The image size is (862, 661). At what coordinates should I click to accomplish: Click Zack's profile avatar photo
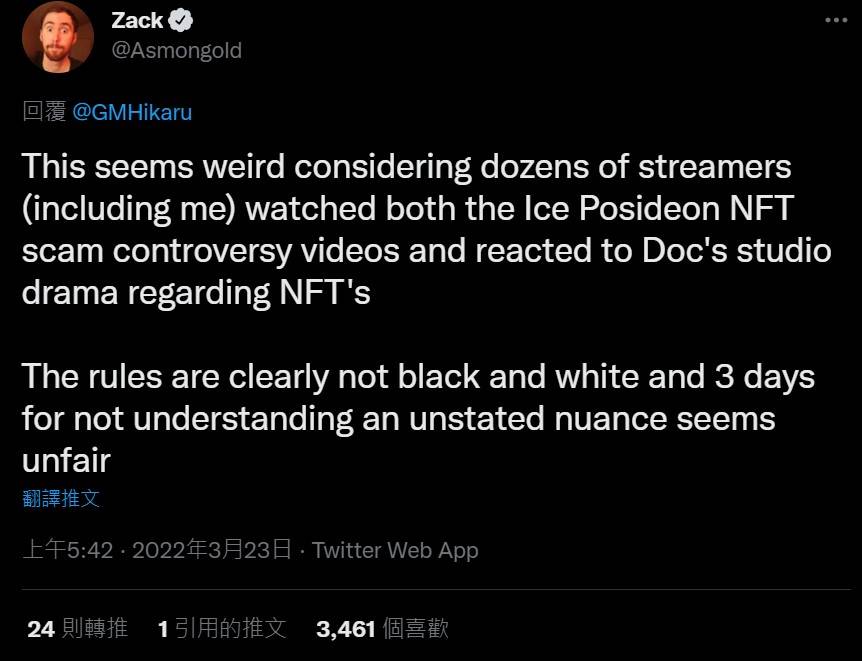pos(57,37)
